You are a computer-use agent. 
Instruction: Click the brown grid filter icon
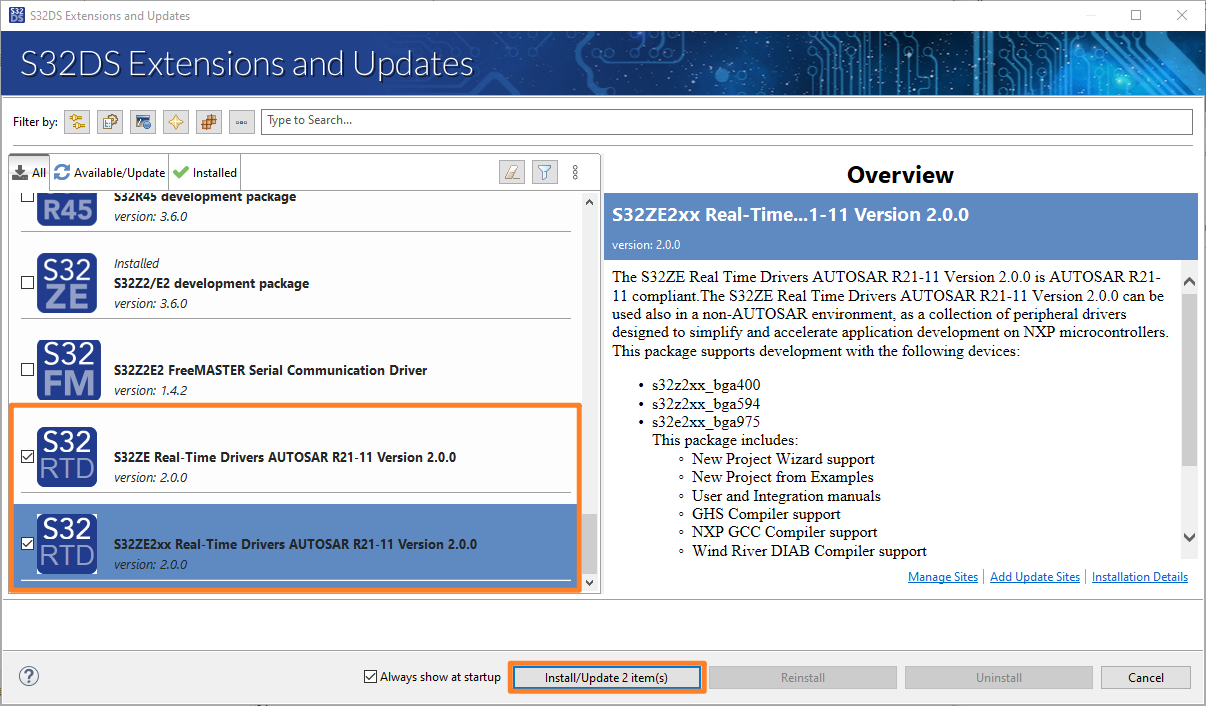(x=209, y=122)
